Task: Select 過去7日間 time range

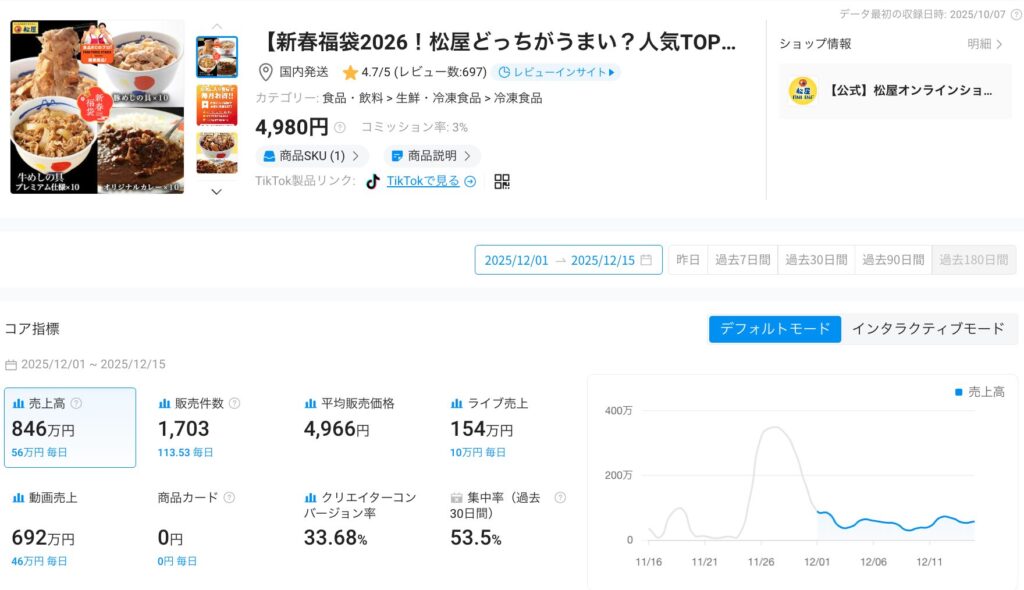Action: click(x=742, y=260)
